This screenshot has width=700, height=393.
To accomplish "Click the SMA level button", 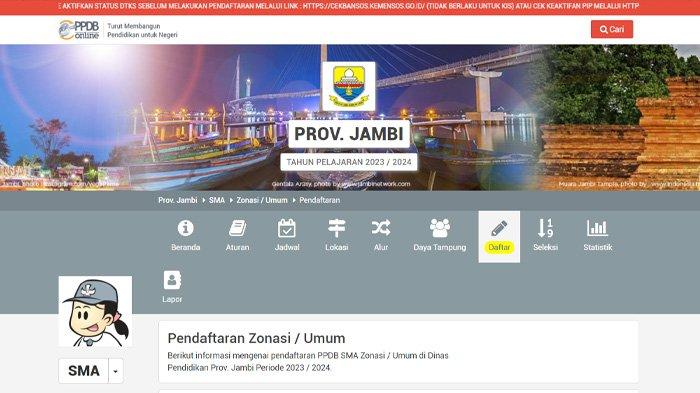I will (83, 371).
